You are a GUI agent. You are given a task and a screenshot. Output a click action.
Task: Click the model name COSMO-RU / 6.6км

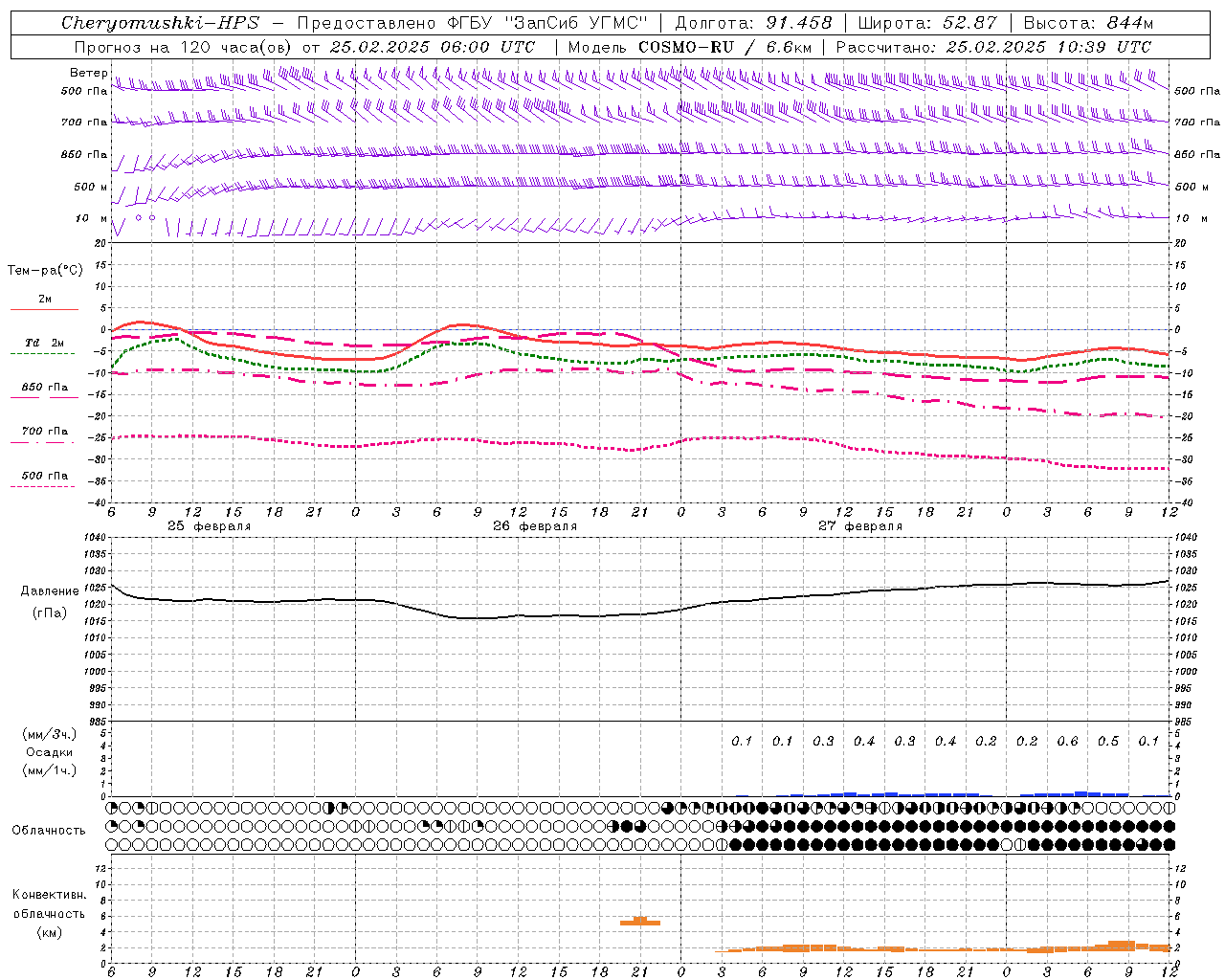(x=725, y=47)
